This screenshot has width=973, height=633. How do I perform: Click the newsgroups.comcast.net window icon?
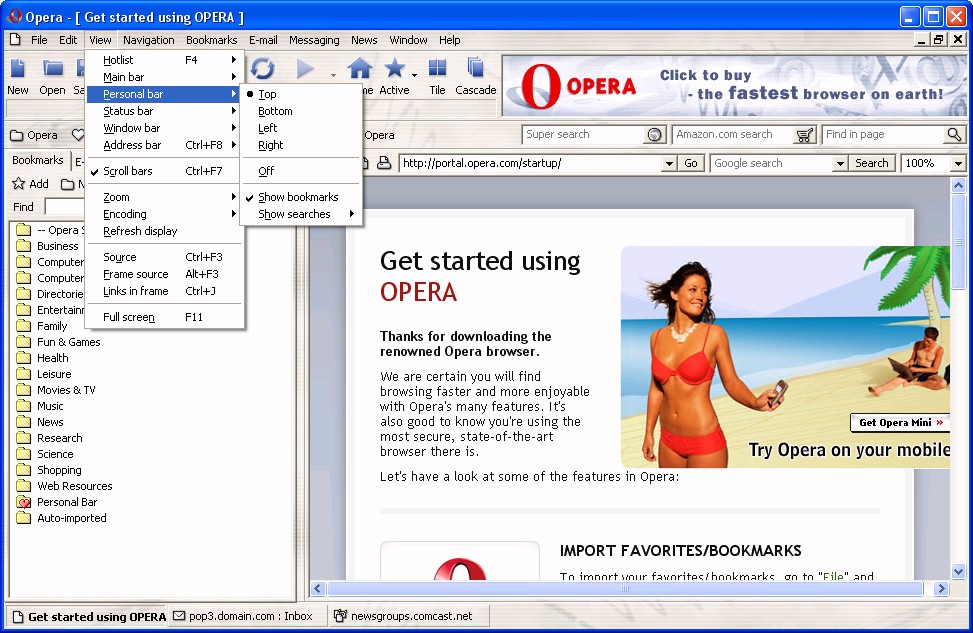tap(340, 616)
